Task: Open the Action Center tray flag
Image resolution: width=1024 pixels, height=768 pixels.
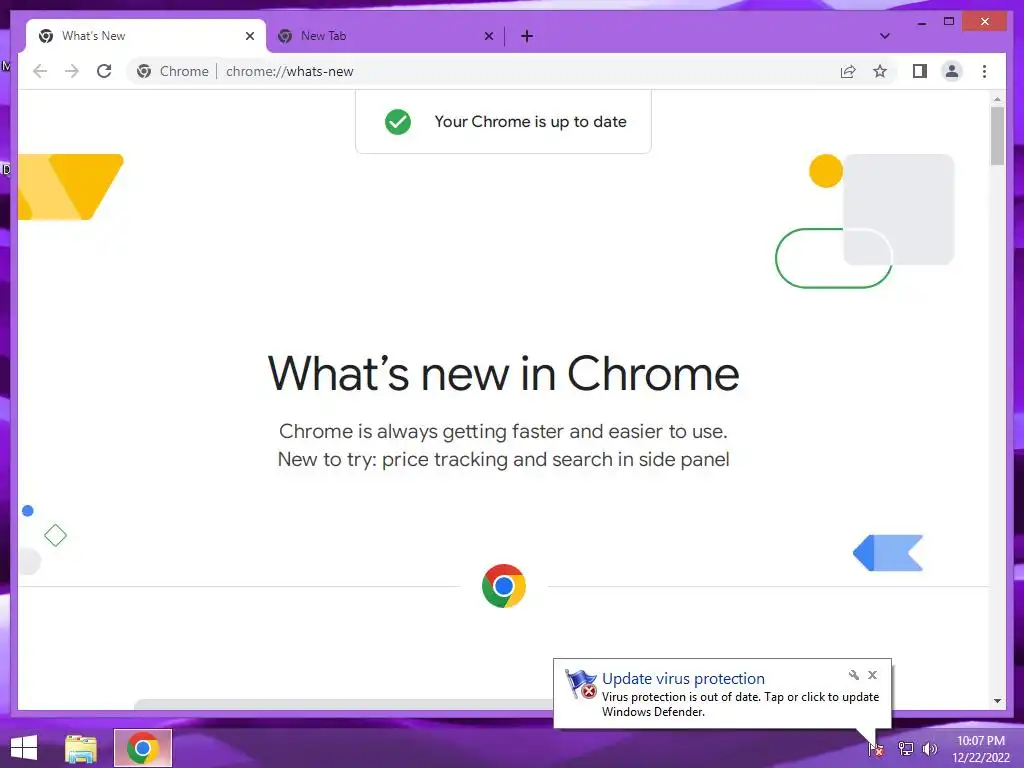Action: tap(876, 749)
